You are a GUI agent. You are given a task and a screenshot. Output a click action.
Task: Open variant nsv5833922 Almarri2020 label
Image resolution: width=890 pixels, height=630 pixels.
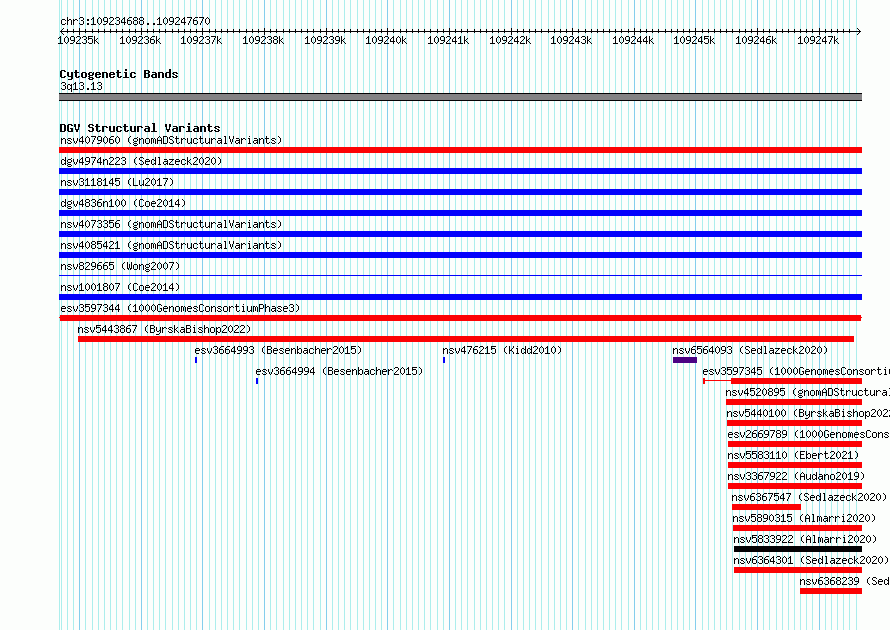click(805, 539)
